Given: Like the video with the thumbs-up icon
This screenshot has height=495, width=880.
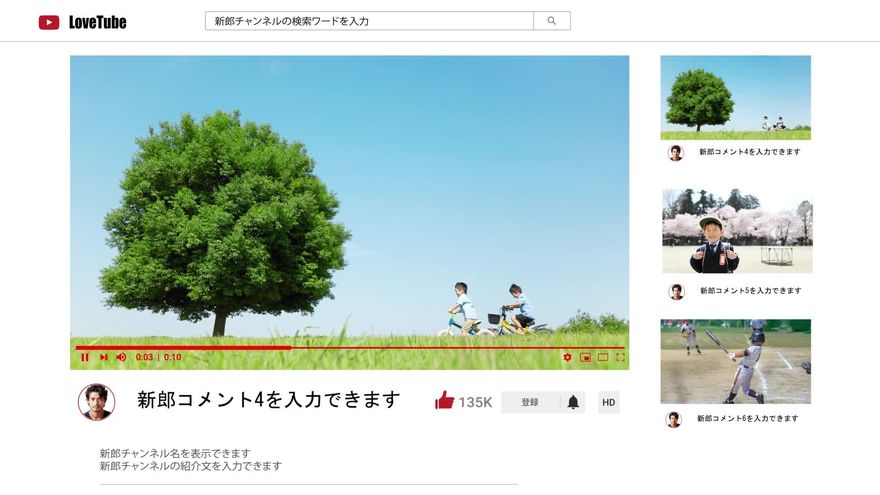Looking at the screenshot, I should tap(444, 400).
